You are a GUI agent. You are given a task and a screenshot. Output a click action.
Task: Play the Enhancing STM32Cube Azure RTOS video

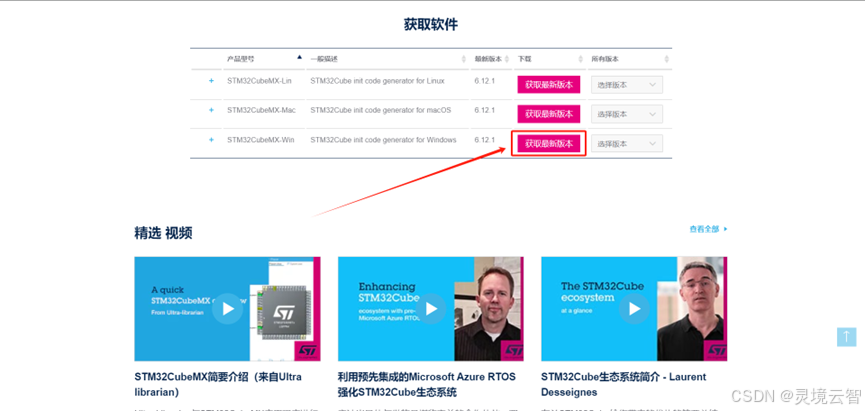coord(431,309)
